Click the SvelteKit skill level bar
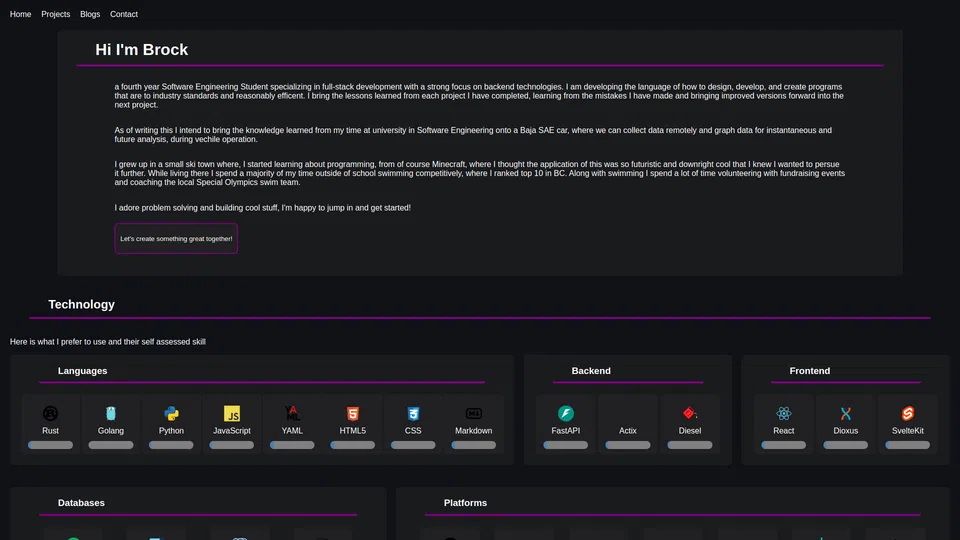 click(907, 445)
